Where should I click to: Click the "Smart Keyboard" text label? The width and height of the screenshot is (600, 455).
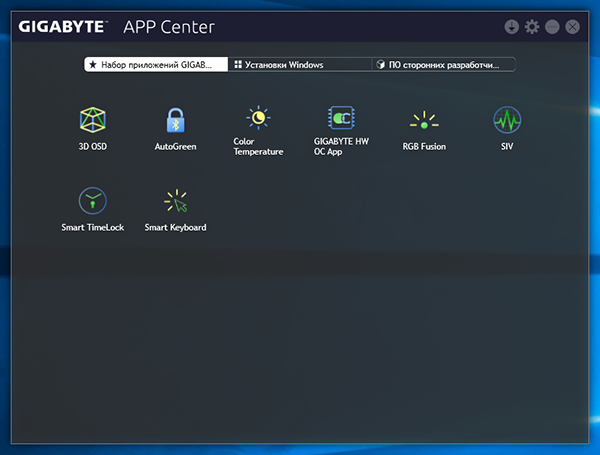coord(175,228)
